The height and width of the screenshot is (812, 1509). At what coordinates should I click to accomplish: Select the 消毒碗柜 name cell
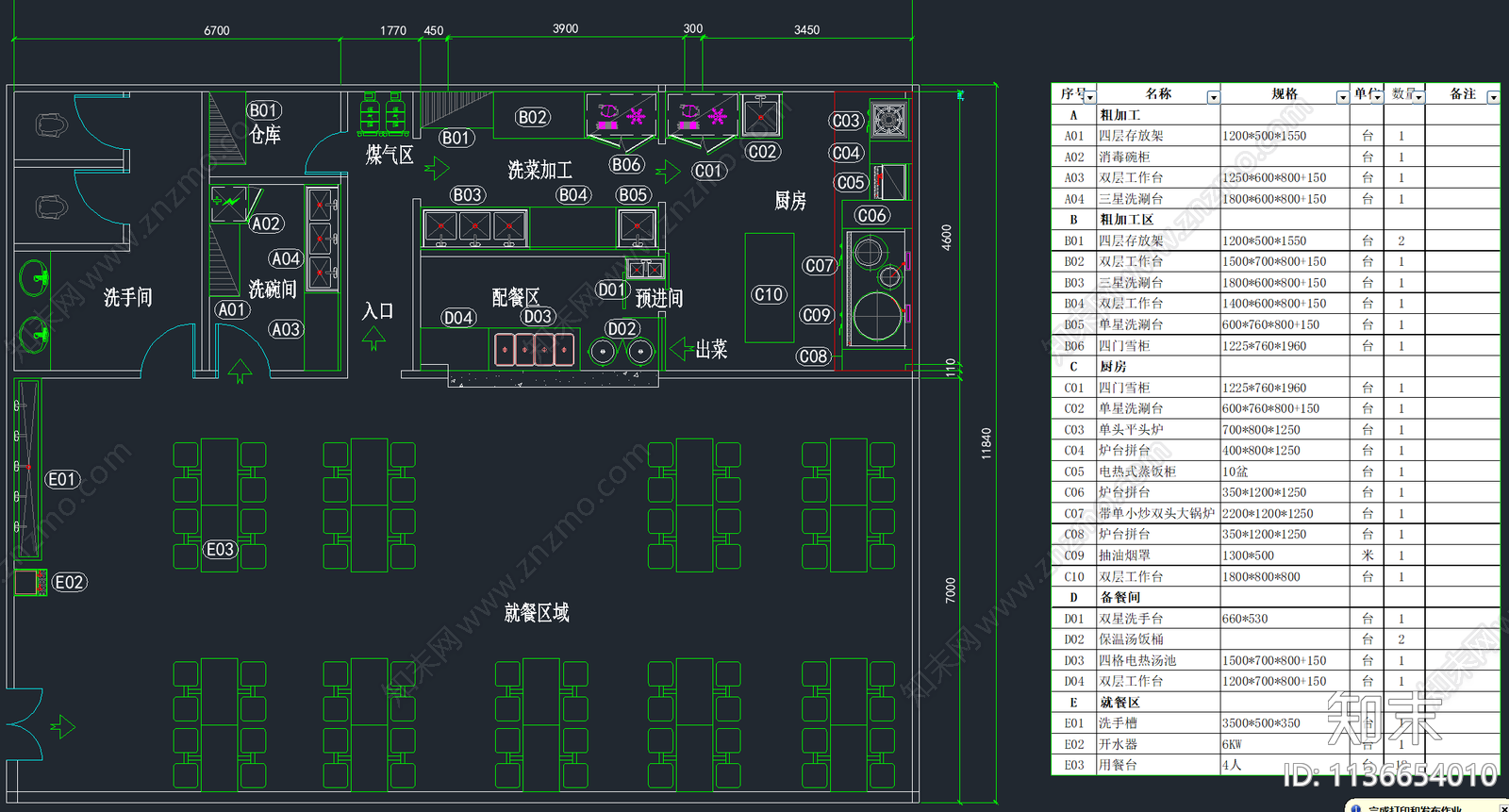(1158, 157)
